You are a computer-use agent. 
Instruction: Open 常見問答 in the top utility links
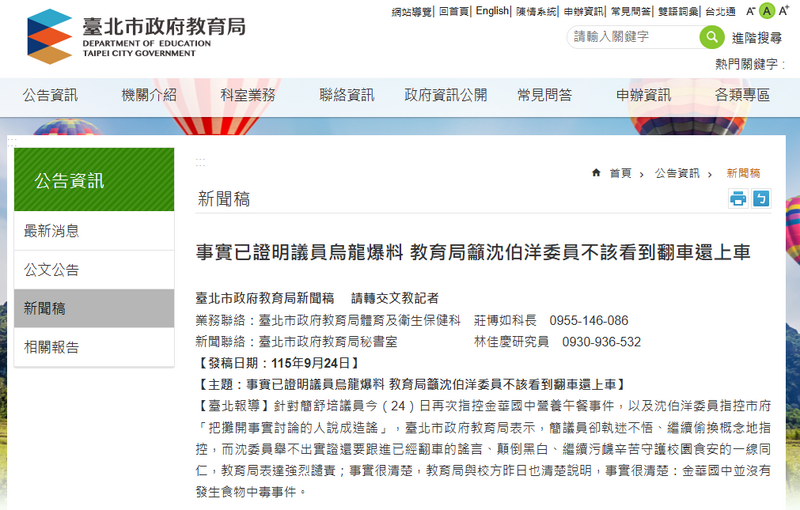631,11
